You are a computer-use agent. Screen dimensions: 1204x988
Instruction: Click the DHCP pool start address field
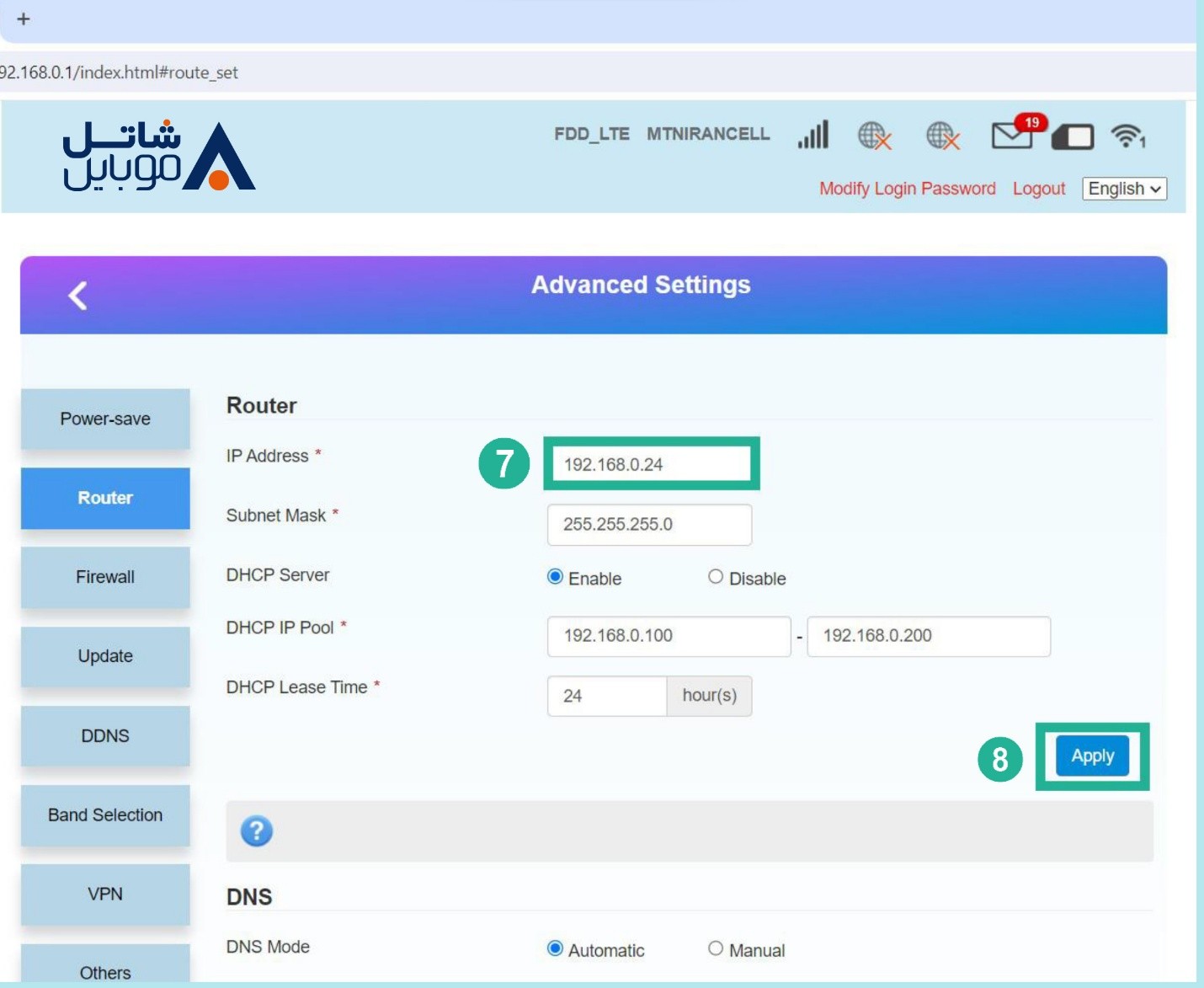point(669,636)
